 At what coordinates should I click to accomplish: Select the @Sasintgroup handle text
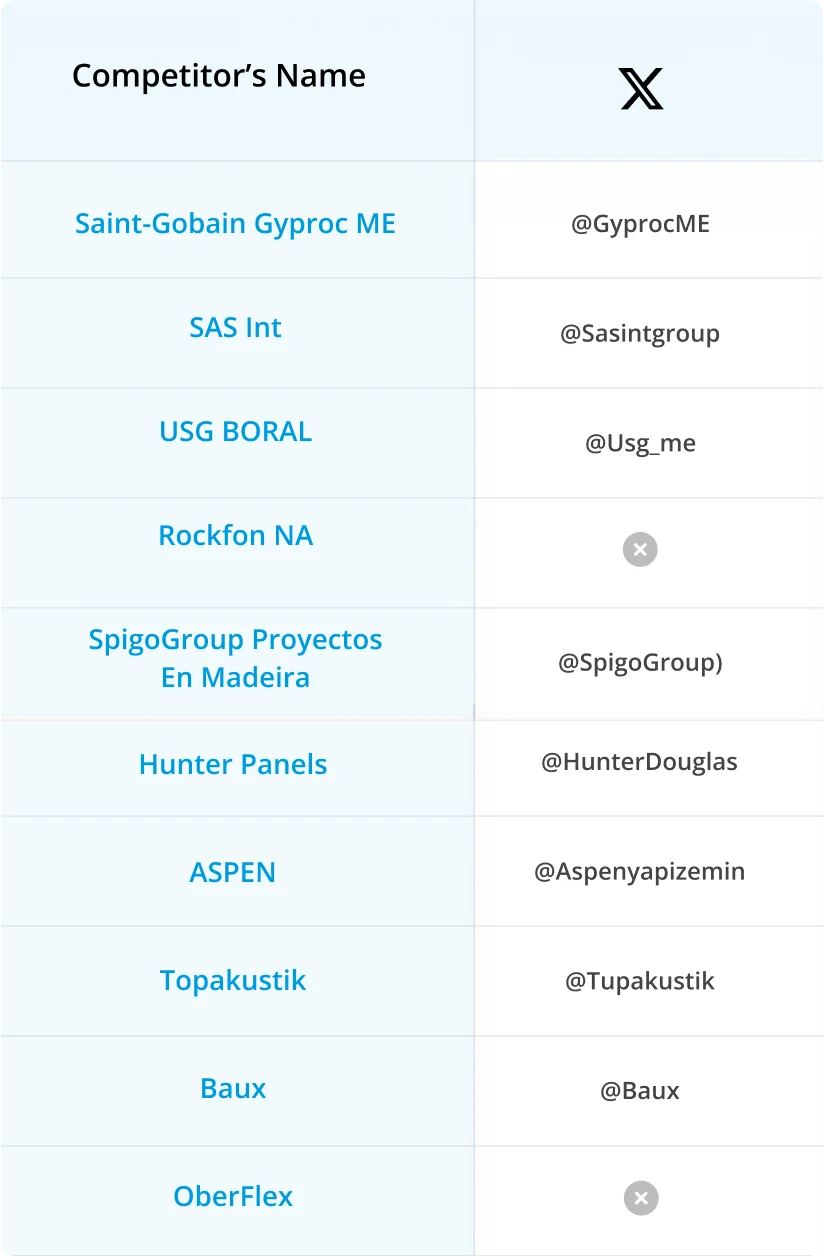click(640, 333)
